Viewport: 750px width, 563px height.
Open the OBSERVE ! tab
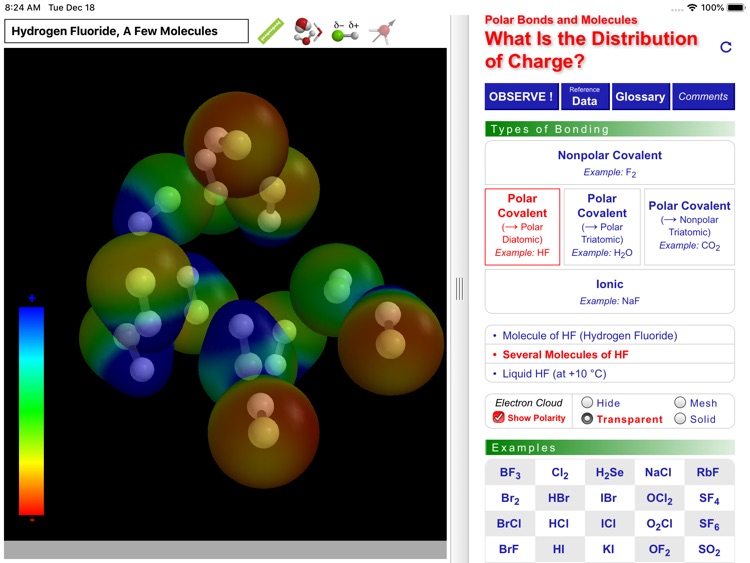point(521,97)
